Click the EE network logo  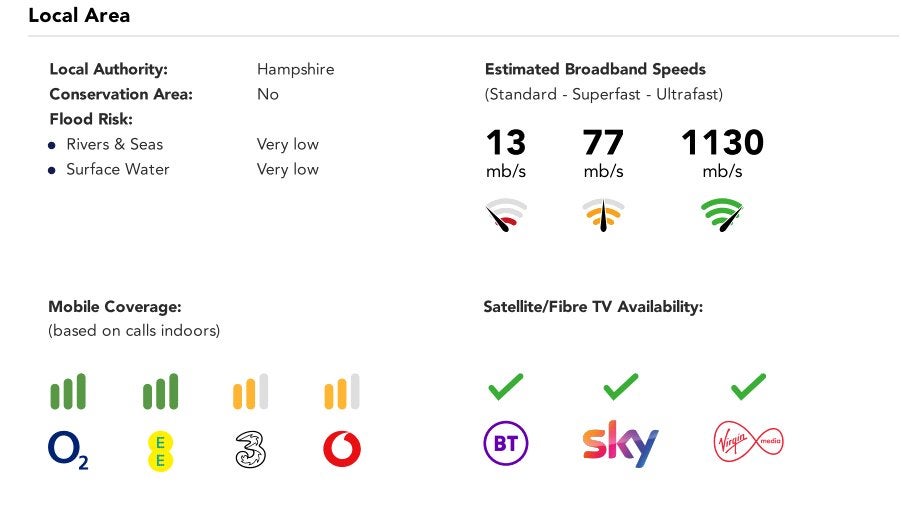160,451
